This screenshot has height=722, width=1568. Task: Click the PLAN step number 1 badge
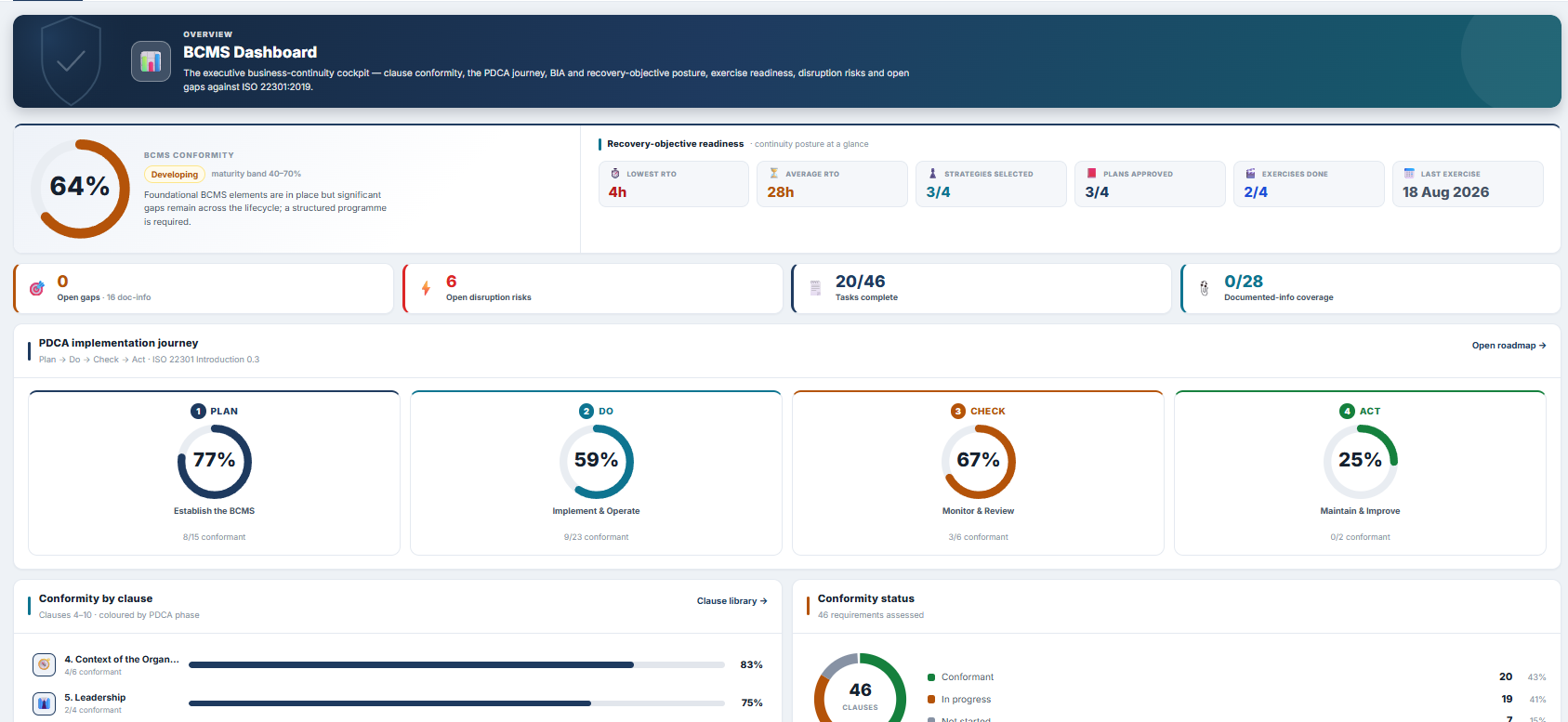click(198, 411)
